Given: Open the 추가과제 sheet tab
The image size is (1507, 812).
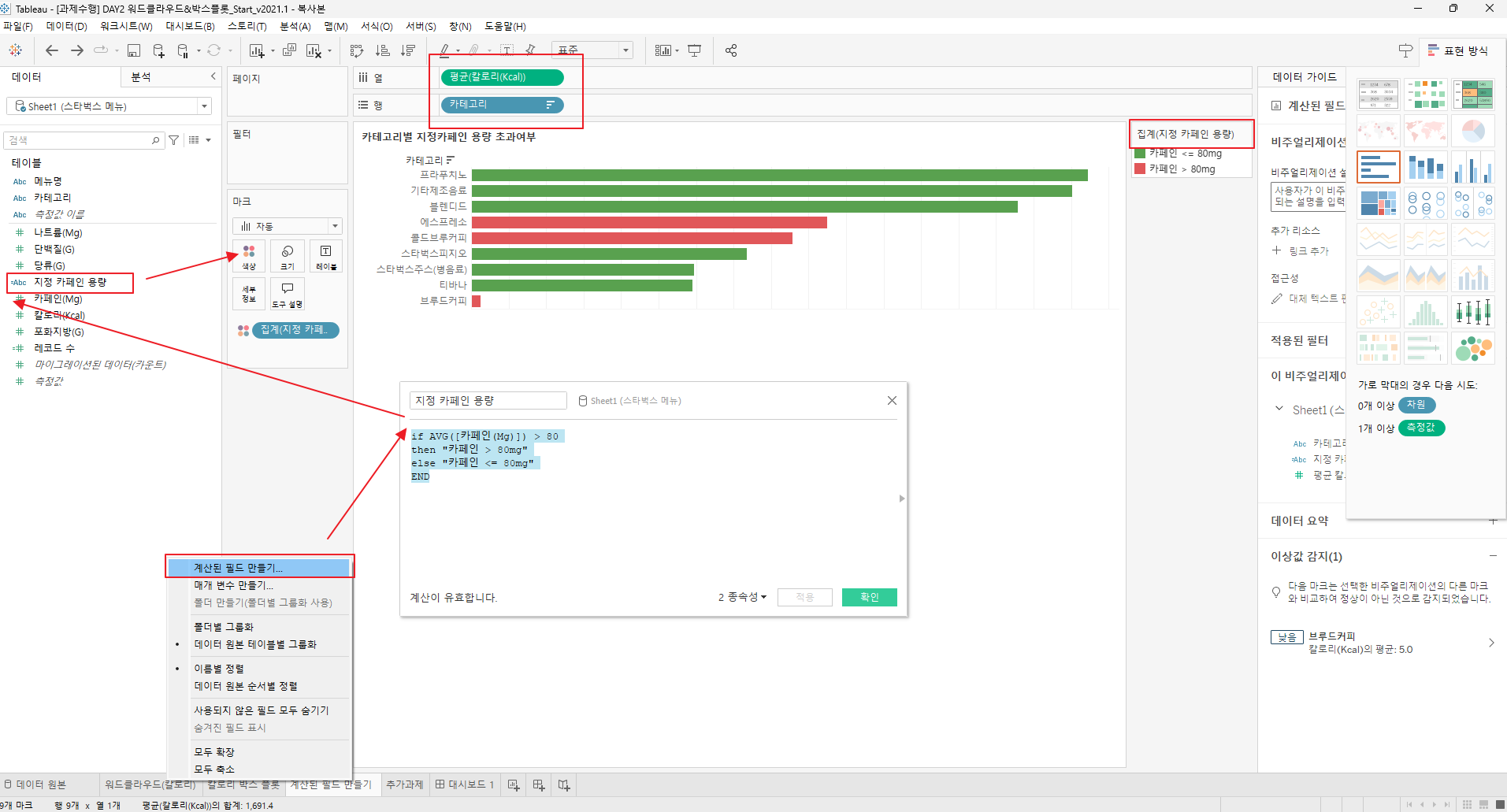Looking at the screenshot, I should [404, 784].
